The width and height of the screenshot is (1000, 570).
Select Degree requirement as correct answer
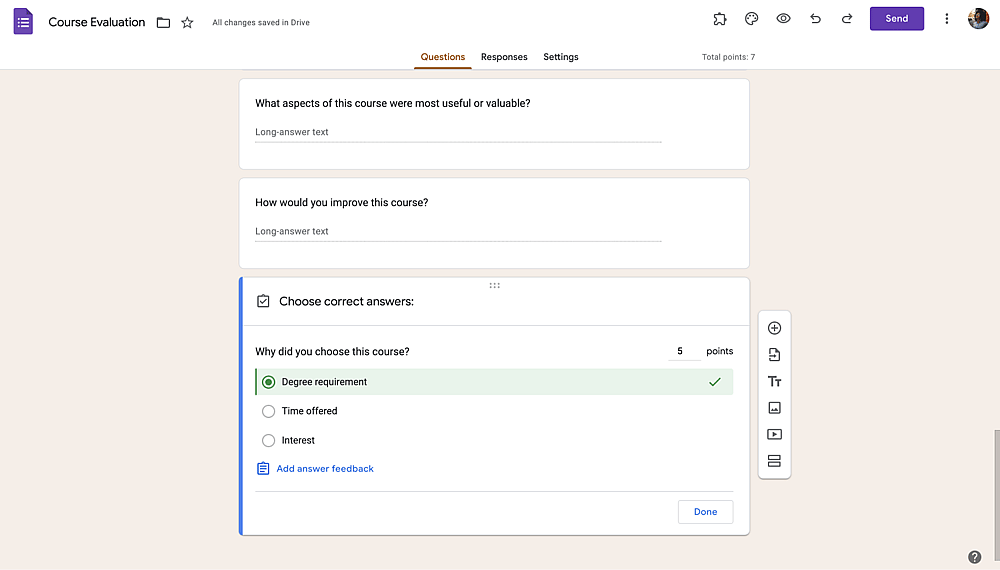pyautogui.click(x=268, y=382)
